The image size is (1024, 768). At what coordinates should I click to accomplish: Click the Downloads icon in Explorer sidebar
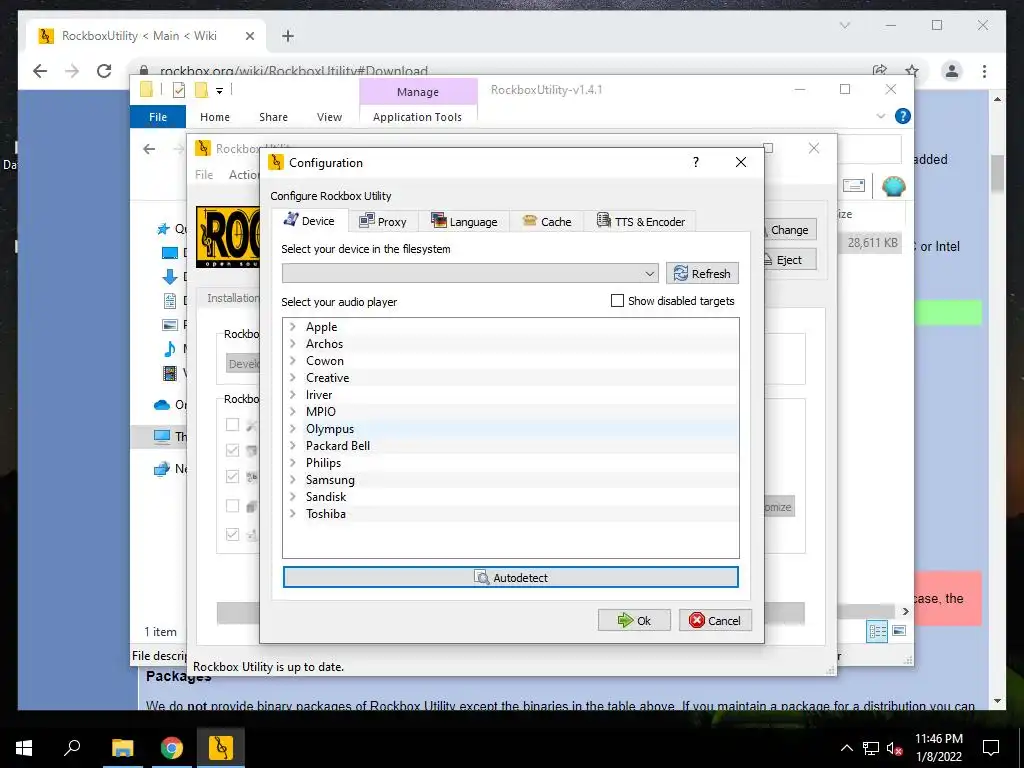(169, 277)
